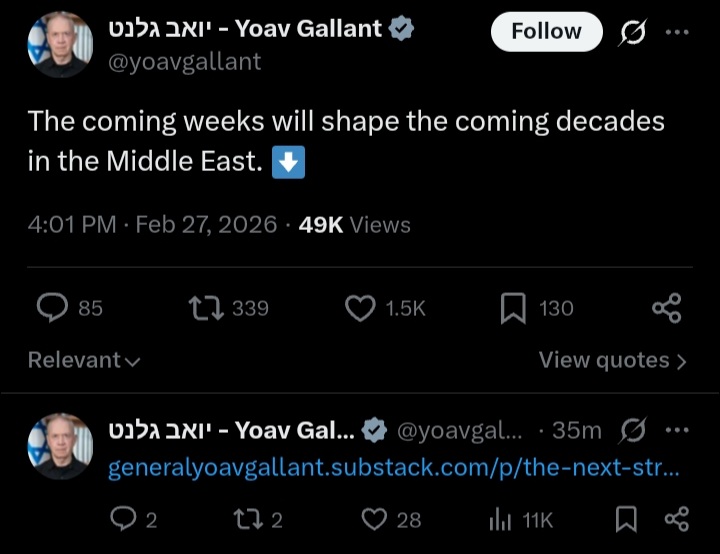Image resolution: width=720 pixels, height=554 pixels.
Task: Expand the Relevant sort dropdown
Action: point(84,360)
